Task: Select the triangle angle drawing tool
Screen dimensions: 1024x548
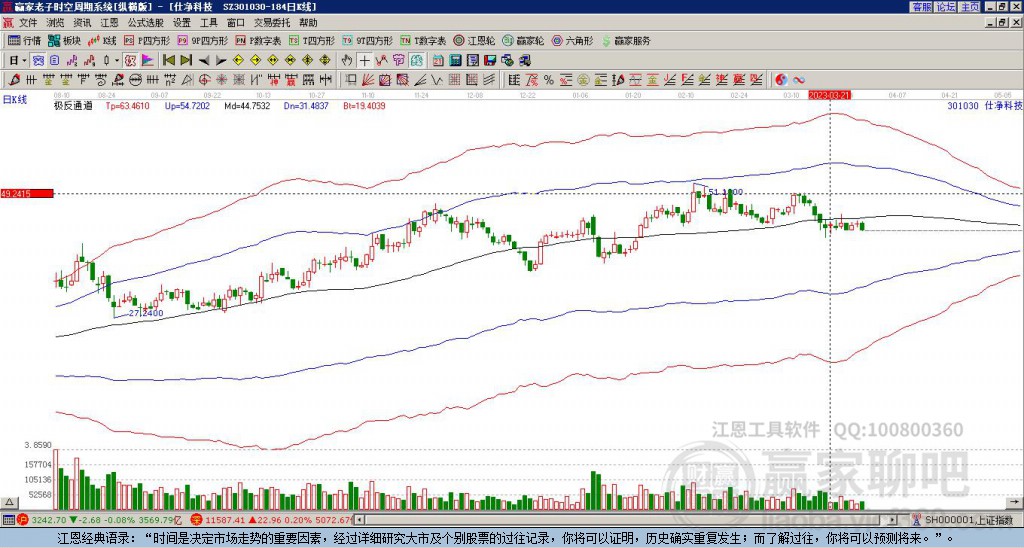Action: 187,80
